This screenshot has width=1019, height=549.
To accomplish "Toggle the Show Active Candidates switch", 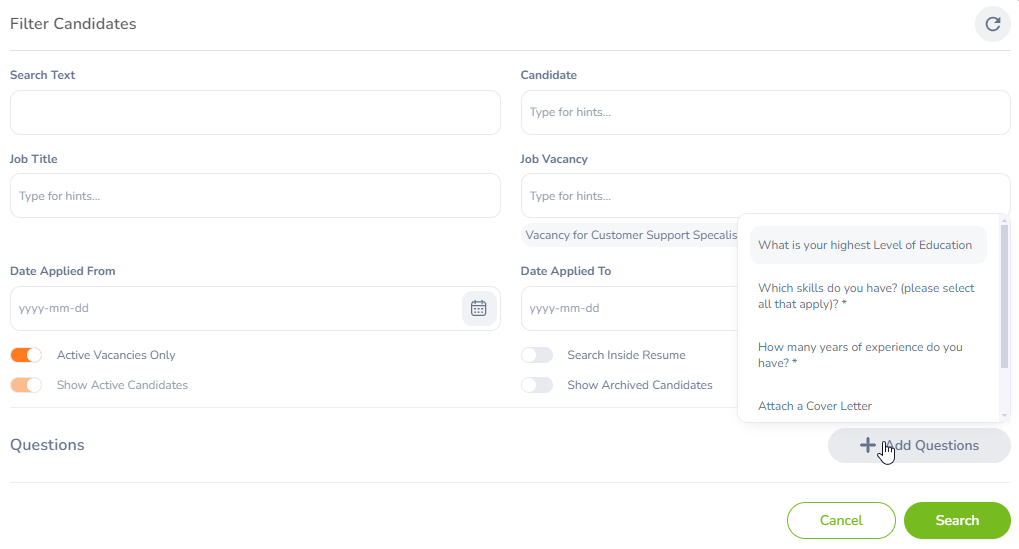I will pyautogui.click(x=26, y=385).
